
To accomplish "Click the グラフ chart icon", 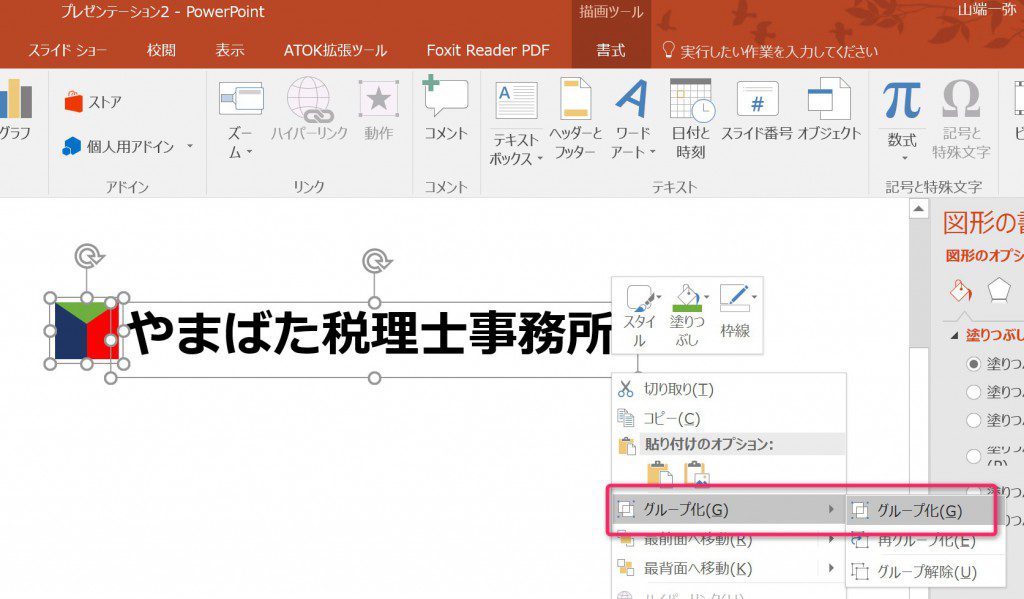I will [x=16, y=99].
